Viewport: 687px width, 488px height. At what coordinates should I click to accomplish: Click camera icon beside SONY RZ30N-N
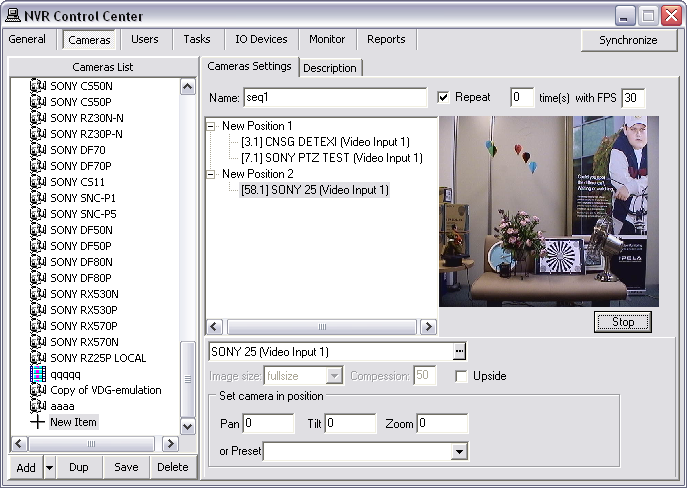(38, 118)
